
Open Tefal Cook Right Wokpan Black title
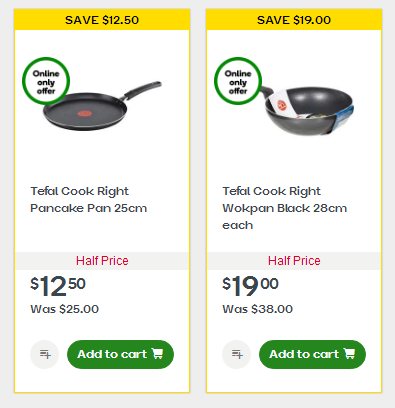click(284, 208)
